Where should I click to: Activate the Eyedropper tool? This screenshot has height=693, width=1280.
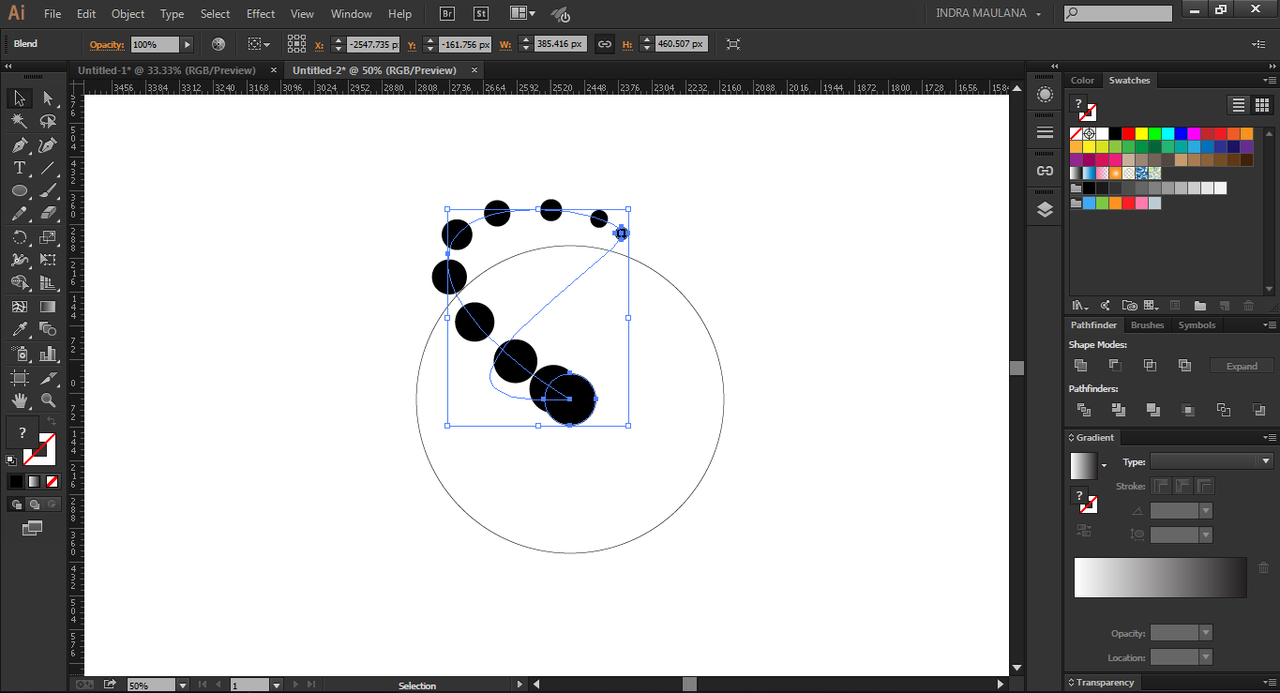click(19, 329)
